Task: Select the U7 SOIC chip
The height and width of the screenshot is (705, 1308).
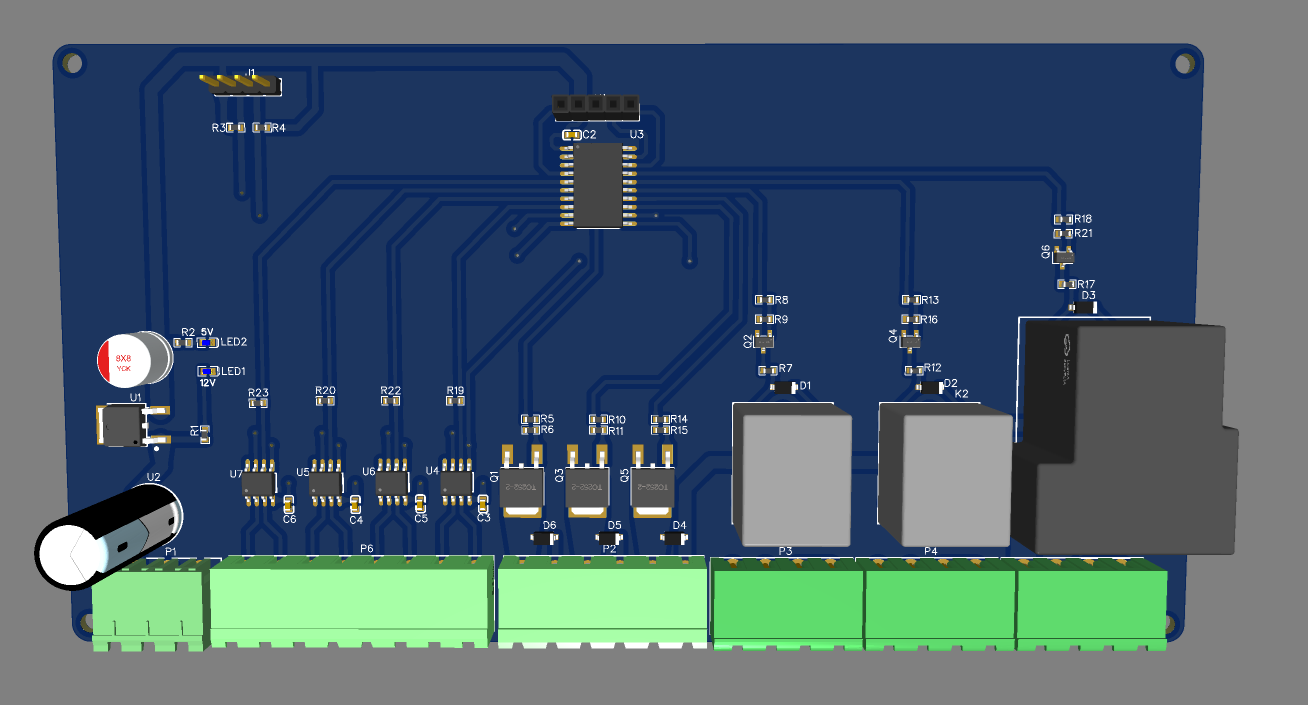Action: [260, 483]
